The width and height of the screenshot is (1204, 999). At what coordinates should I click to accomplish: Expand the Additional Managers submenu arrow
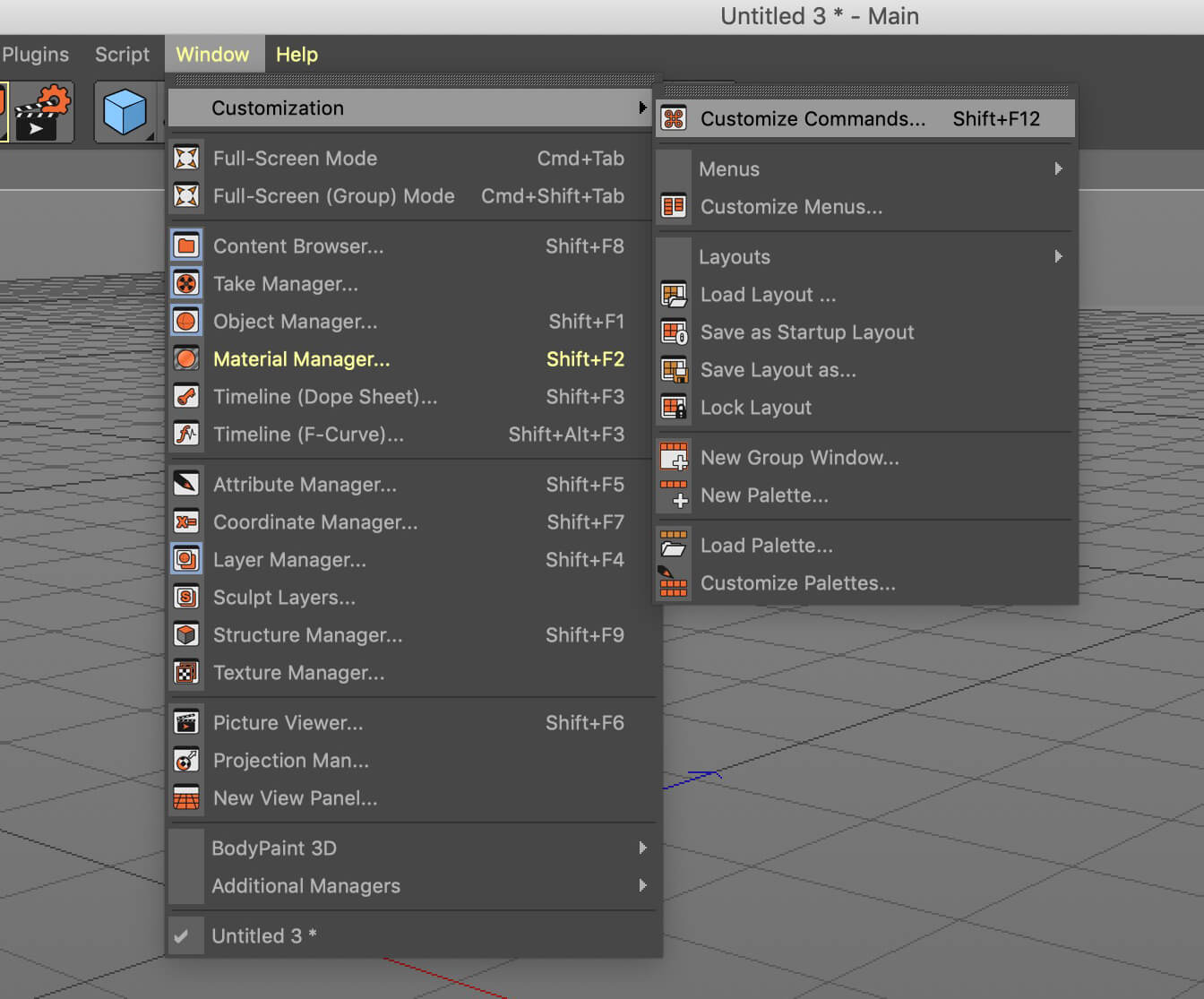(642, 885)
